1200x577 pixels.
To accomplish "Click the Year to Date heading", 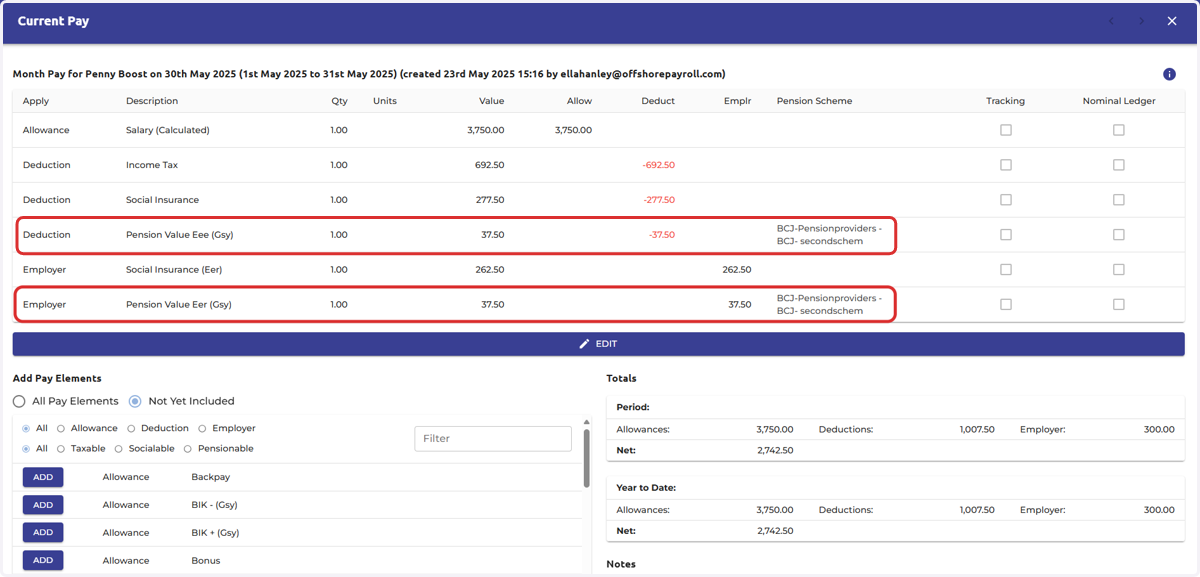I will click(x=646, y=488).
